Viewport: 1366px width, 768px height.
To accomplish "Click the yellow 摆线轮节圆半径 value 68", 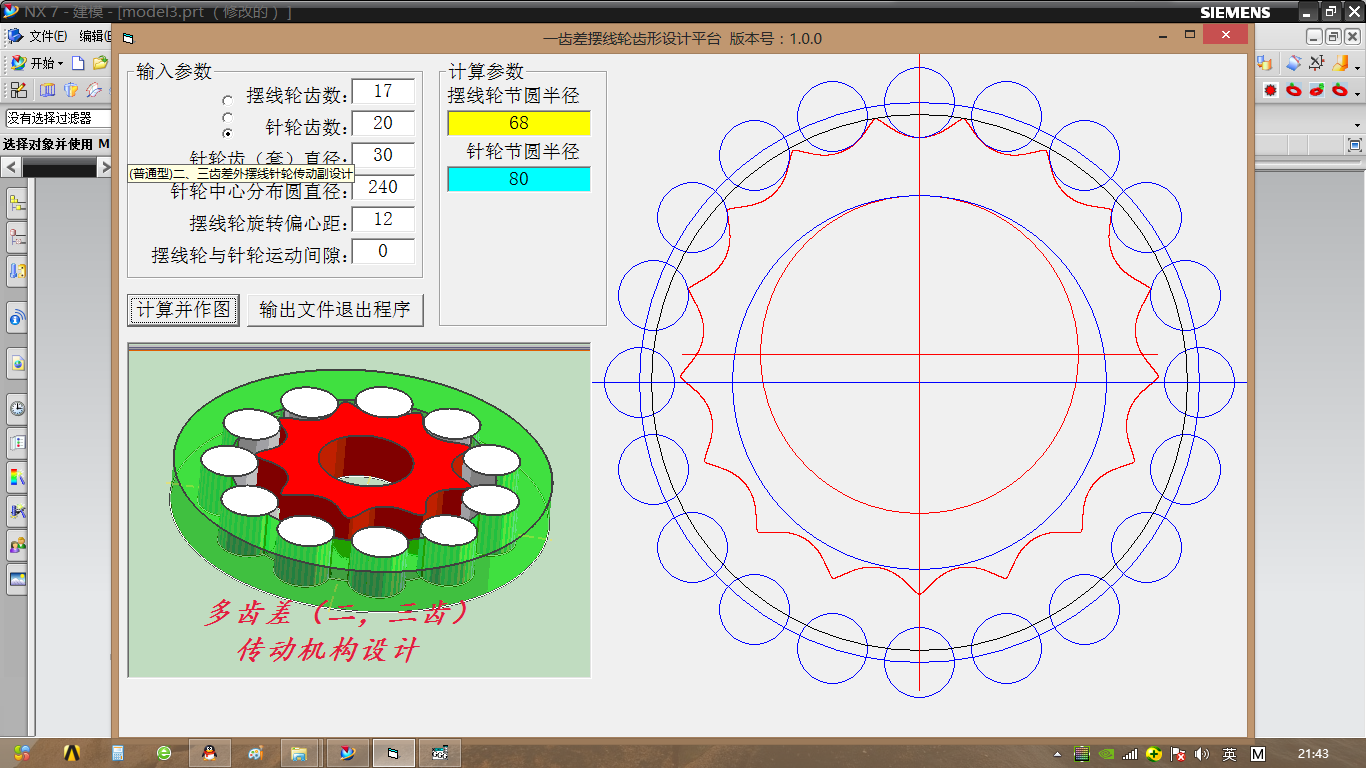I will point(519,123).
